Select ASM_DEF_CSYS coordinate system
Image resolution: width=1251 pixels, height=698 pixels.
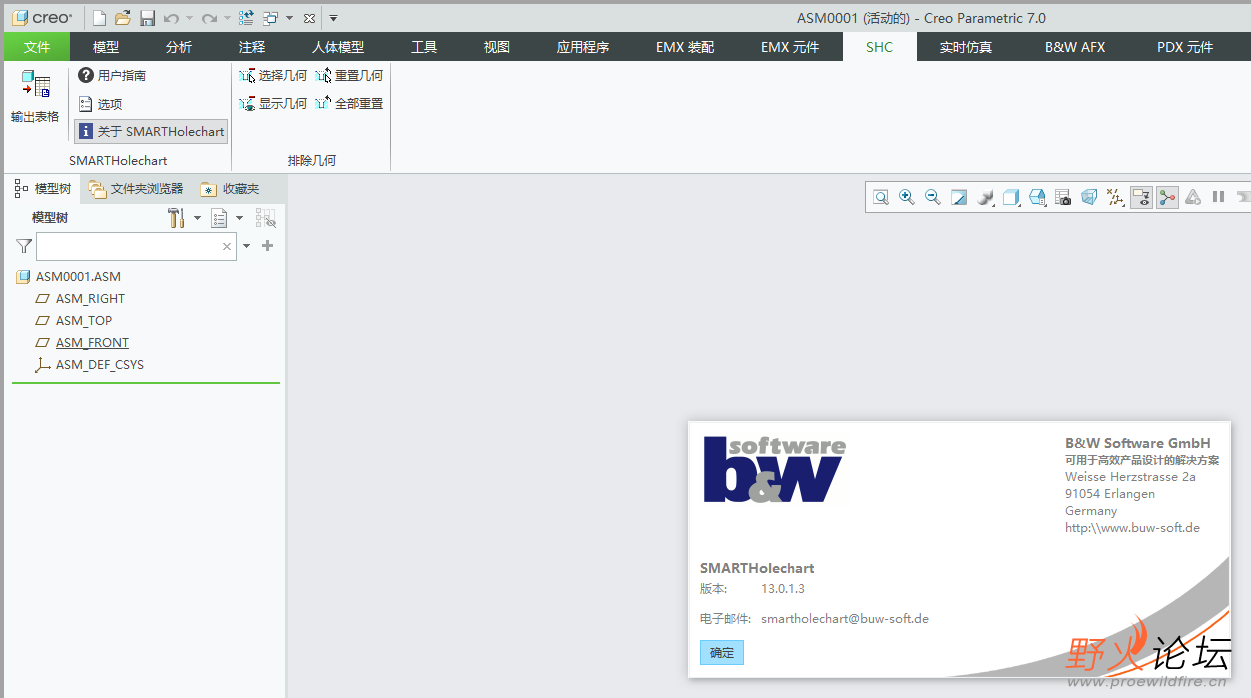tap(100, 365)
